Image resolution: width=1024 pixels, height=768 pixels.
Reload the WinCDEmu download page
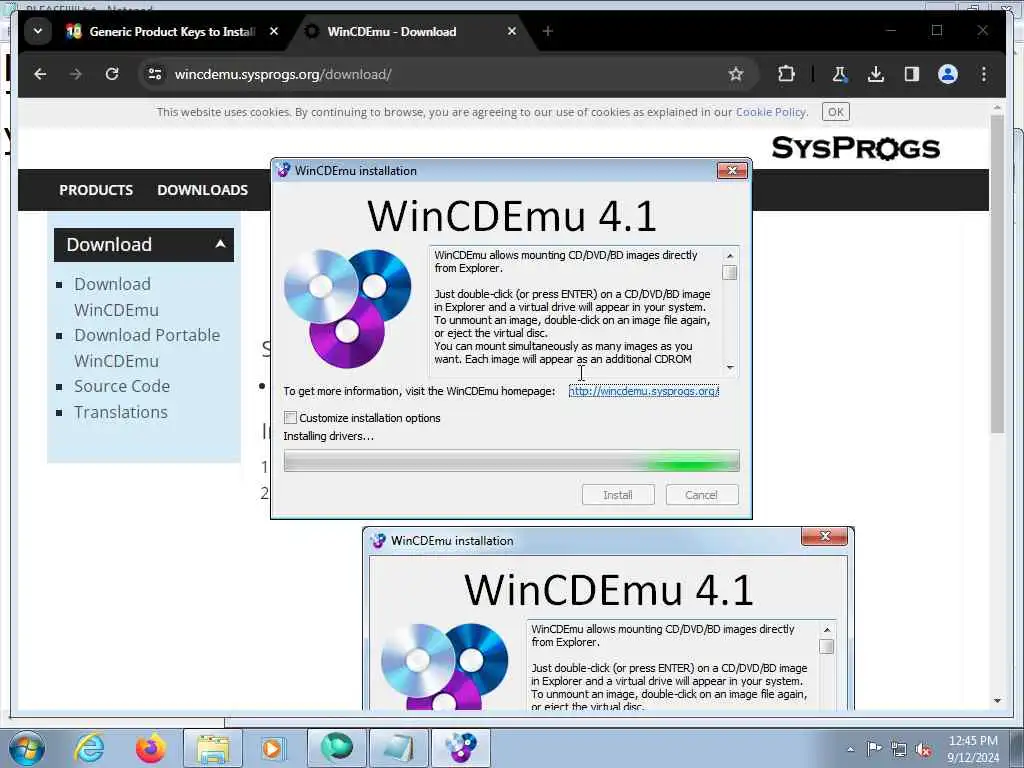tap(112, 74)
